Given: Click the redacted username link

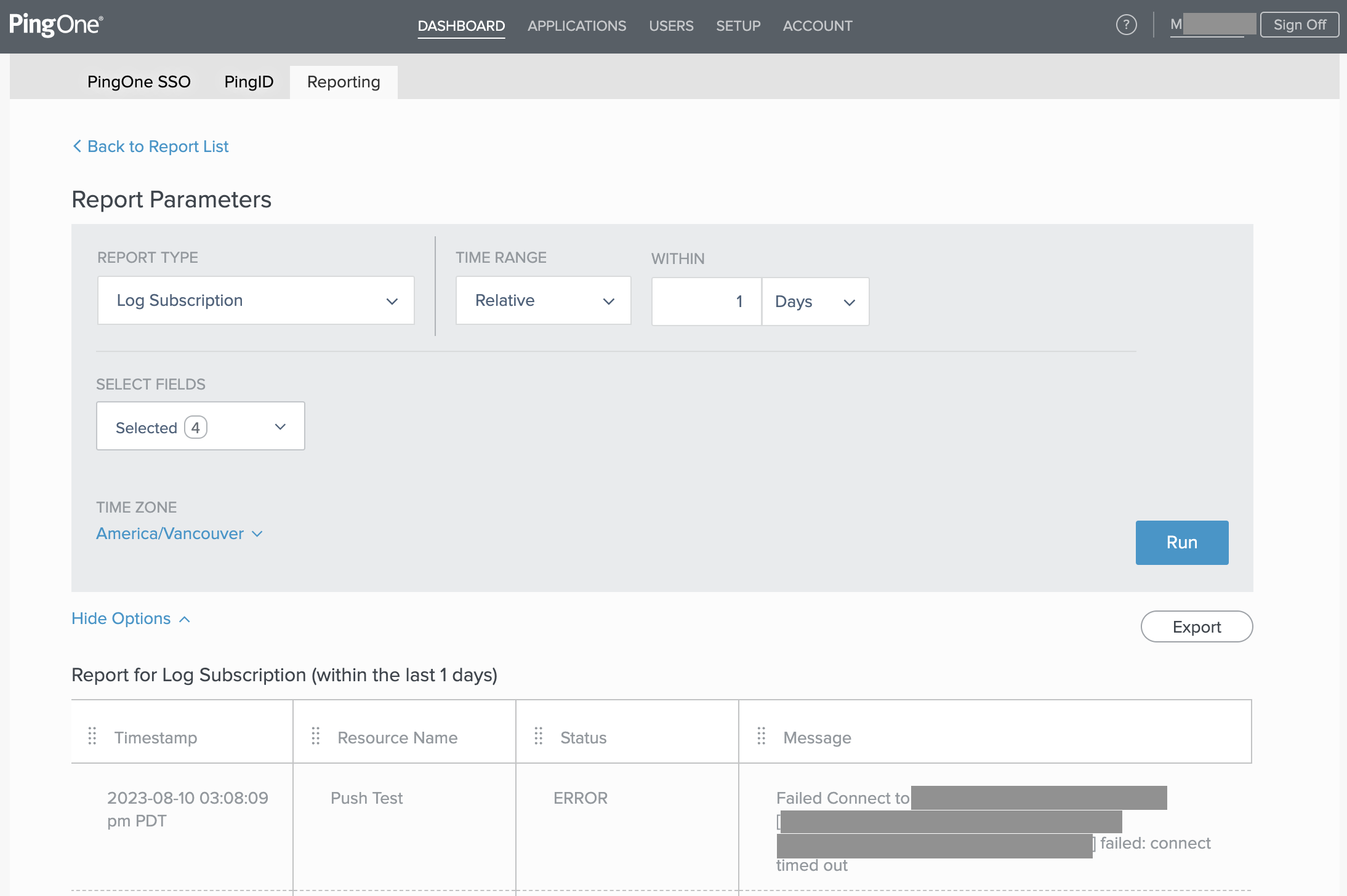Looking at the screenshot, I should [1213, 25].
